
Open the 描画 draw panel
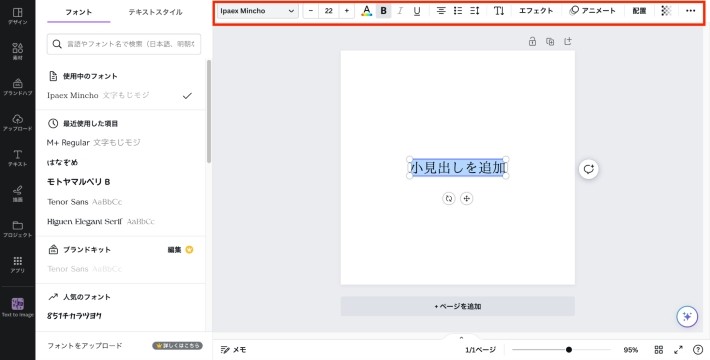[x=17, y=193]
